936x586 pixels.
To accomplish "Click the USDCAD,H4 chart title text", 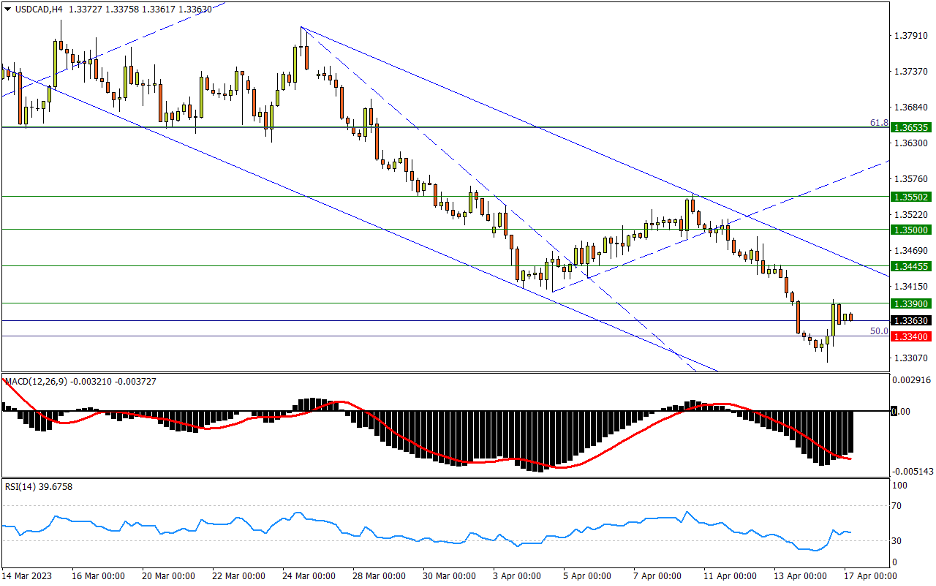I will (34, 9).
